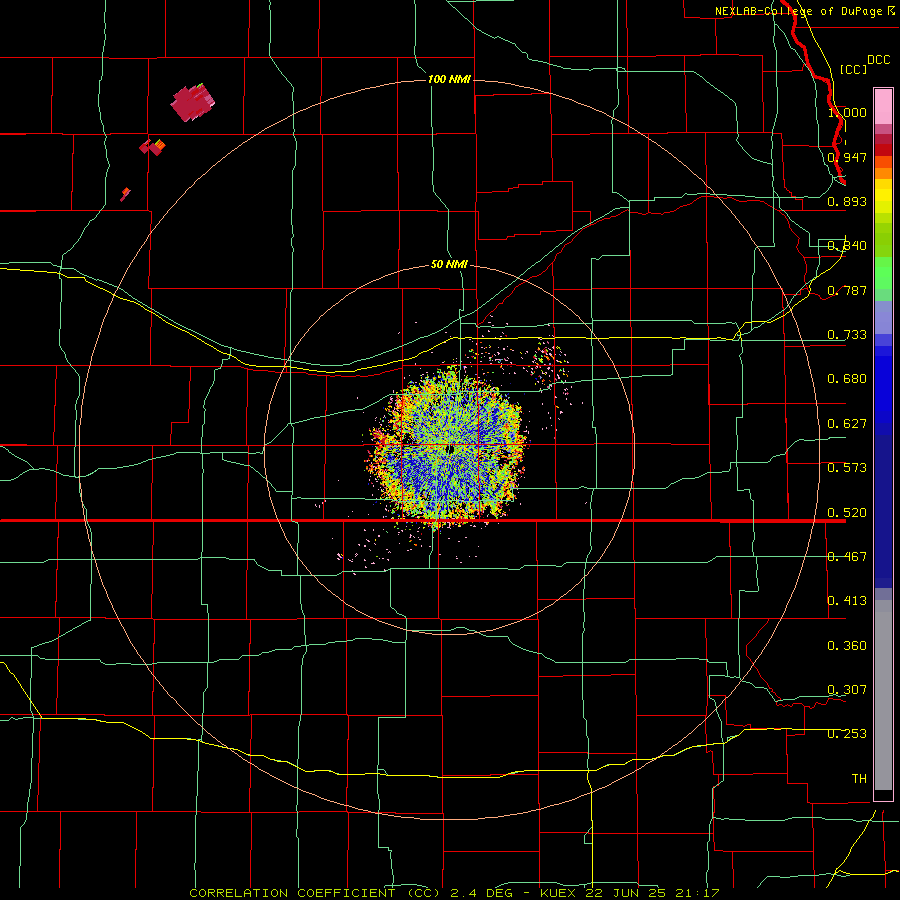Click the 100 NMI range ring label
This screenshot has height=900, width=900.
pos(449,79)
